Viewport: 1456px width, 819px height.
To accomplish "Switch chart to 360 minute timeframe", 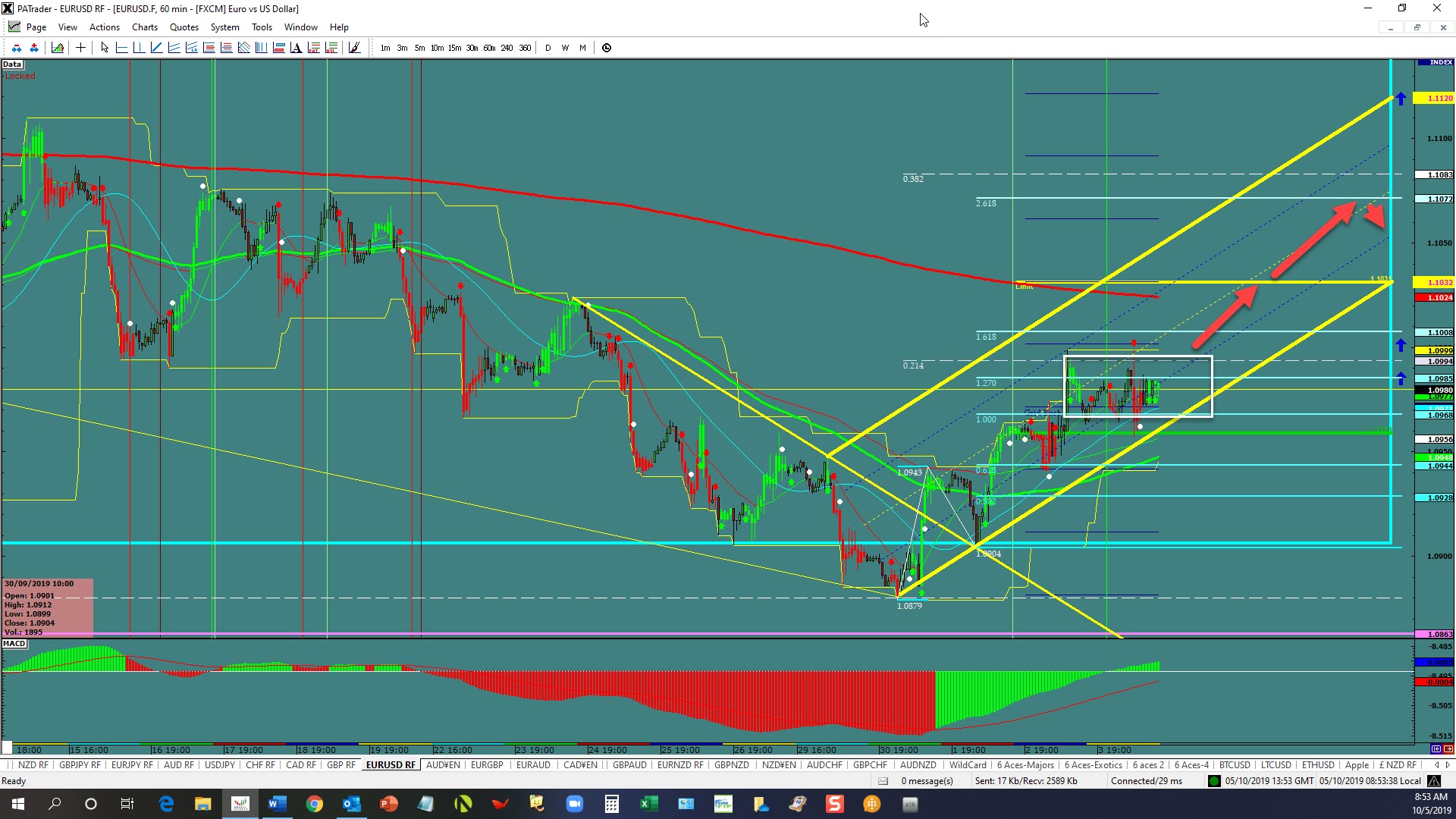I will pos(525,48).
